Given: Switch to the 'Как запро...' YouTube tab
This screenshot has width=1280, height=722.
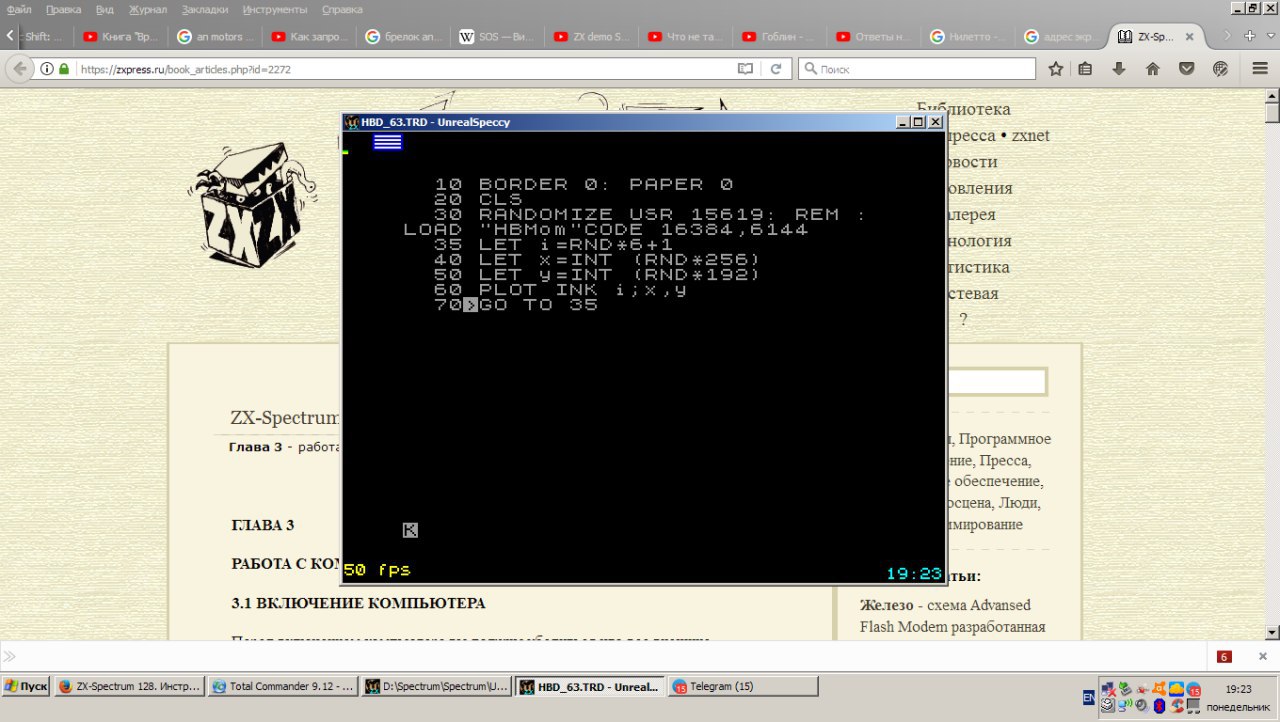Looking at the screenshot, I should pyautogui.click(x=309, y=37).
